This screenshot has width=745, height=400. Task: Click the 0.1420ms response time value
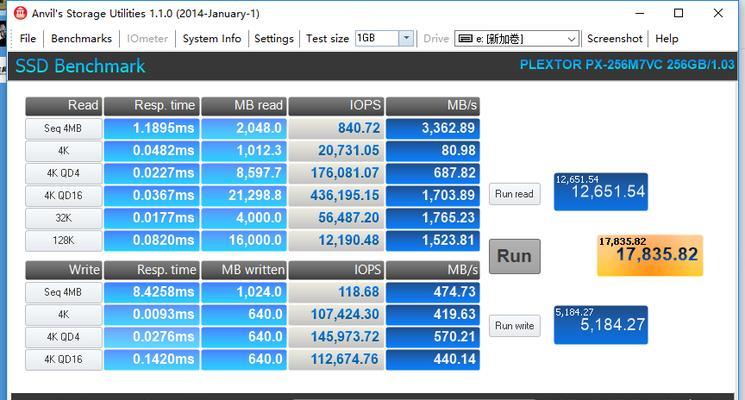pos(152,359)
